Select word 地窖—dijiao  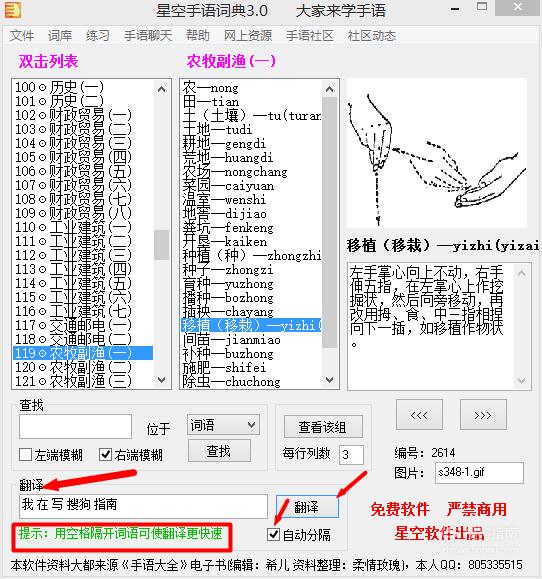(251, 214)
